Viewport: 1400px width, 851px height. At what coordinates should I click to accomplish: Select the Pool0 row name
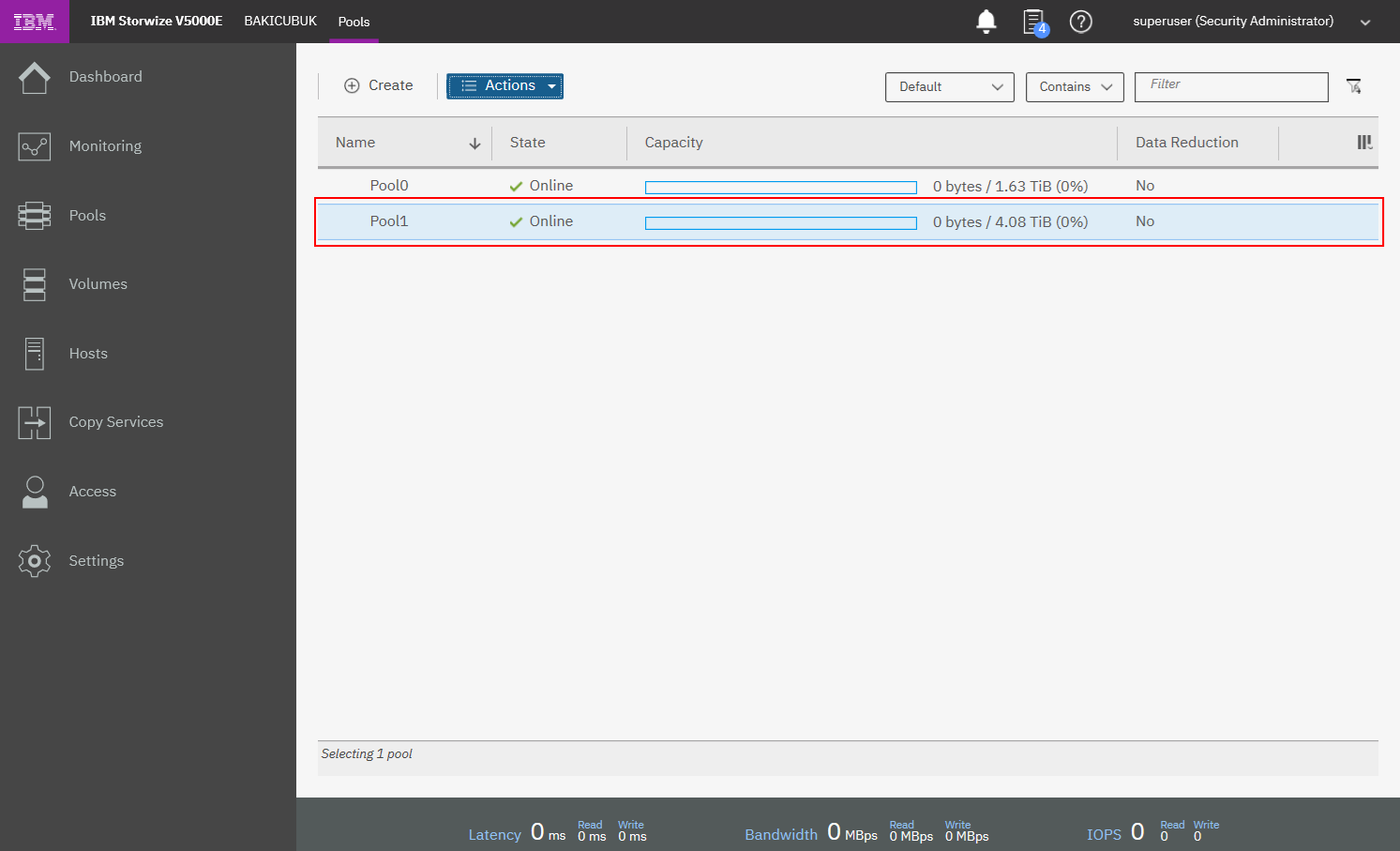coord(389,186)
